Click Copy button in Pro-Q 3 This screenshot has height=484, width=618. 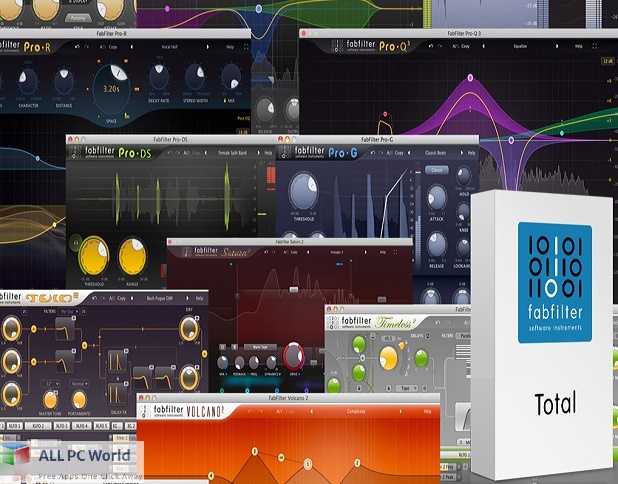click(x=465, y=46)
